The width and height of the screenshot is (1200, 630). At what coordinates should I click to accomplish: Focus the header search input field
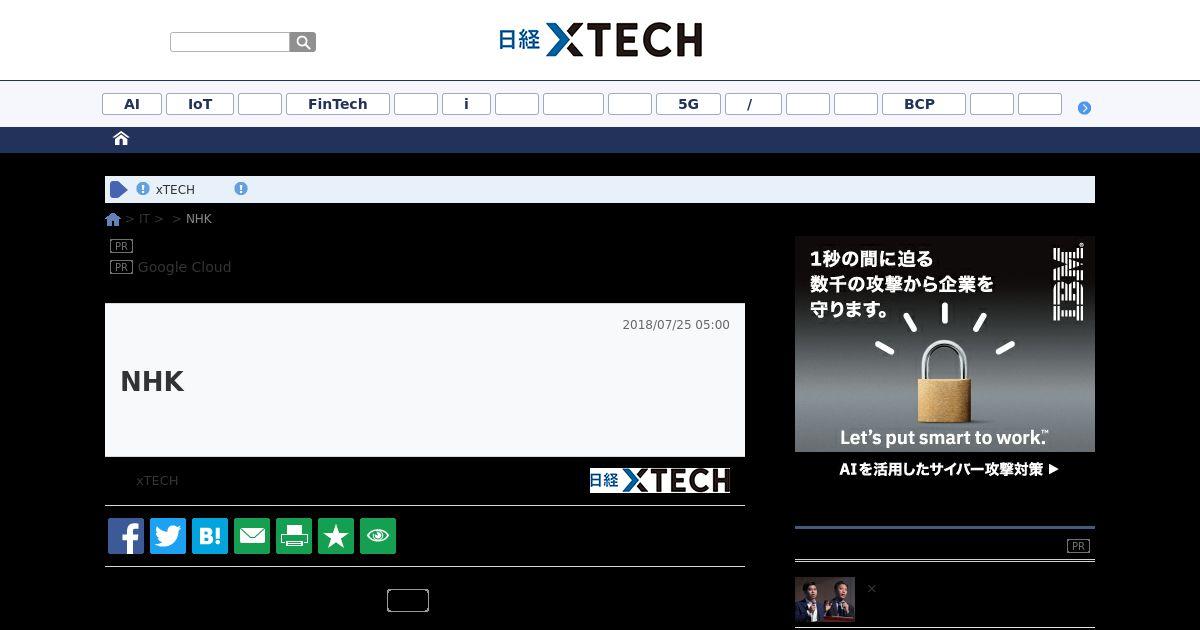[230, 42]
